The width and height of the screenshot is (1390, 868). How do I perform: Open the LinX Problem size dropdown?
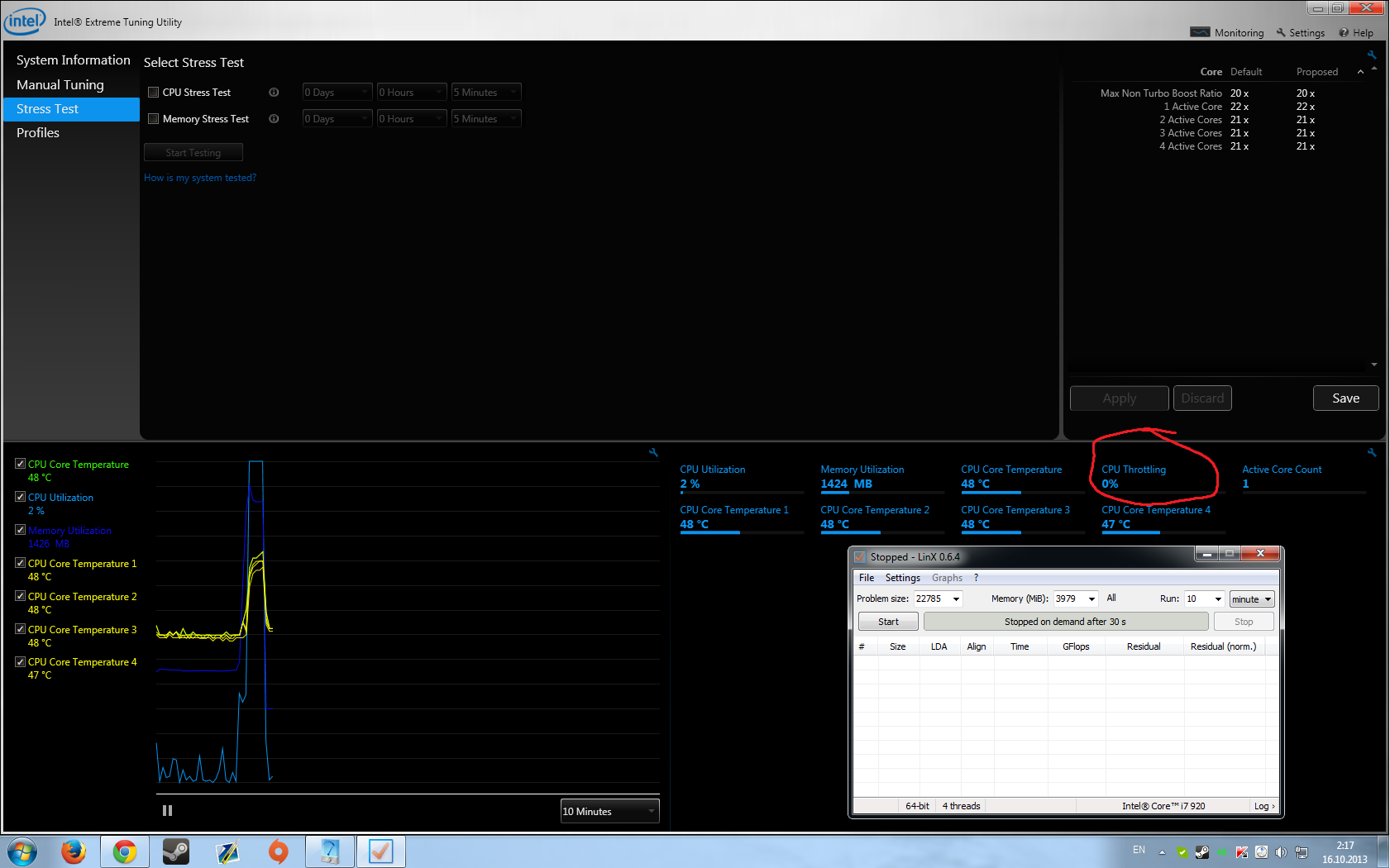click(939, 599)
